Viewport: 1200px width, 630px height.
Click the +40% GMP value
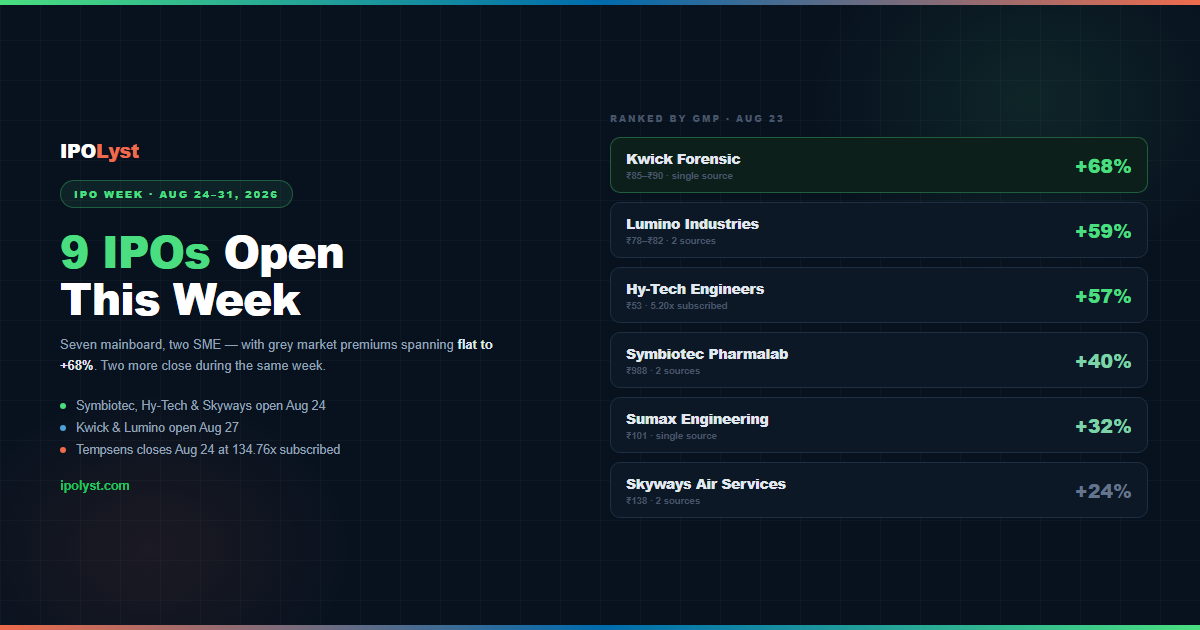point(1103,361)
